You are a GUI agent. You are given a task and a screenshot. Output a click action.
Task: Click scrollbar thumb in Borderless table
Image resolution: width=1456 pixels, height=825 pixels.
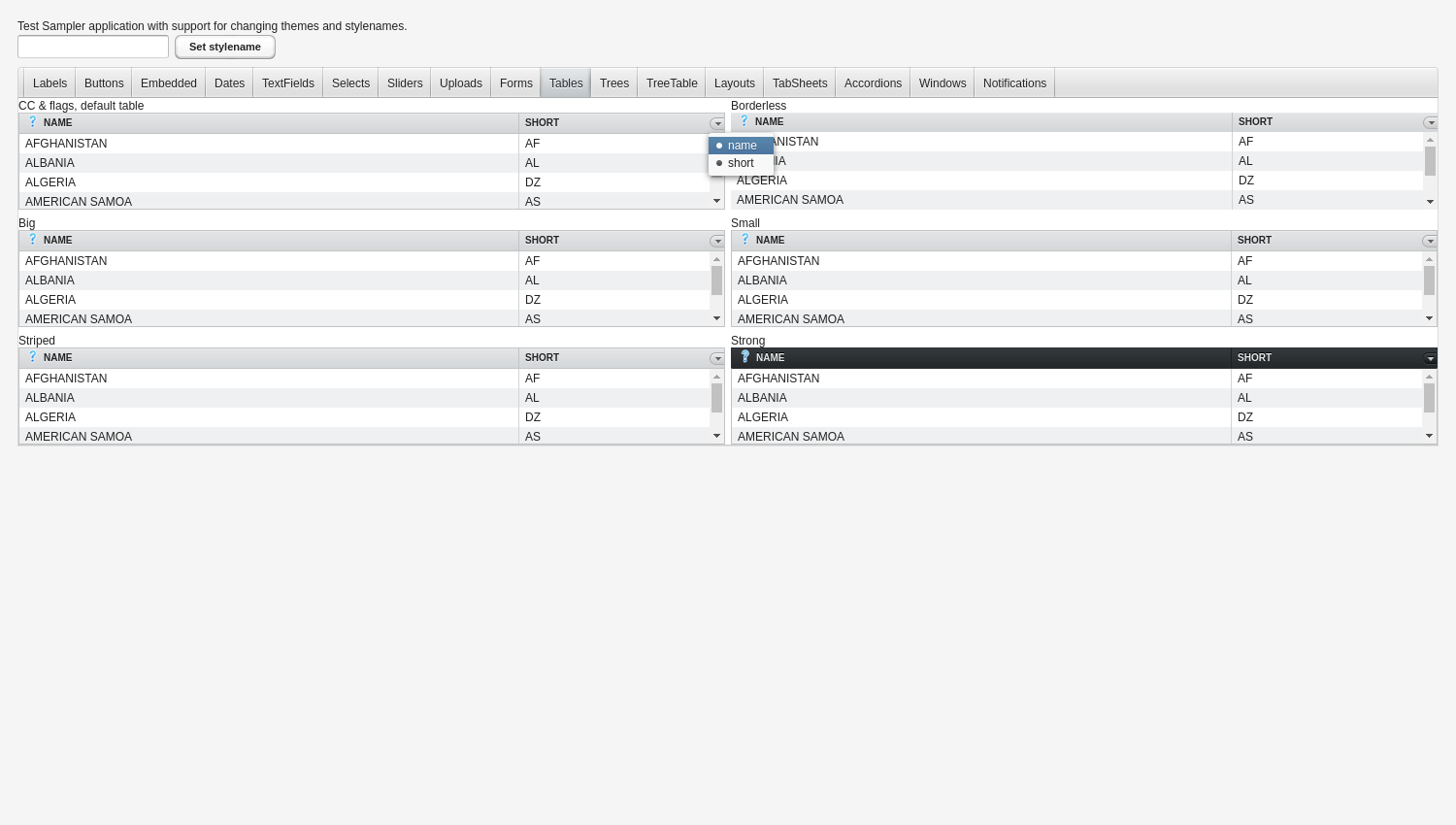tap(1430, 161)
